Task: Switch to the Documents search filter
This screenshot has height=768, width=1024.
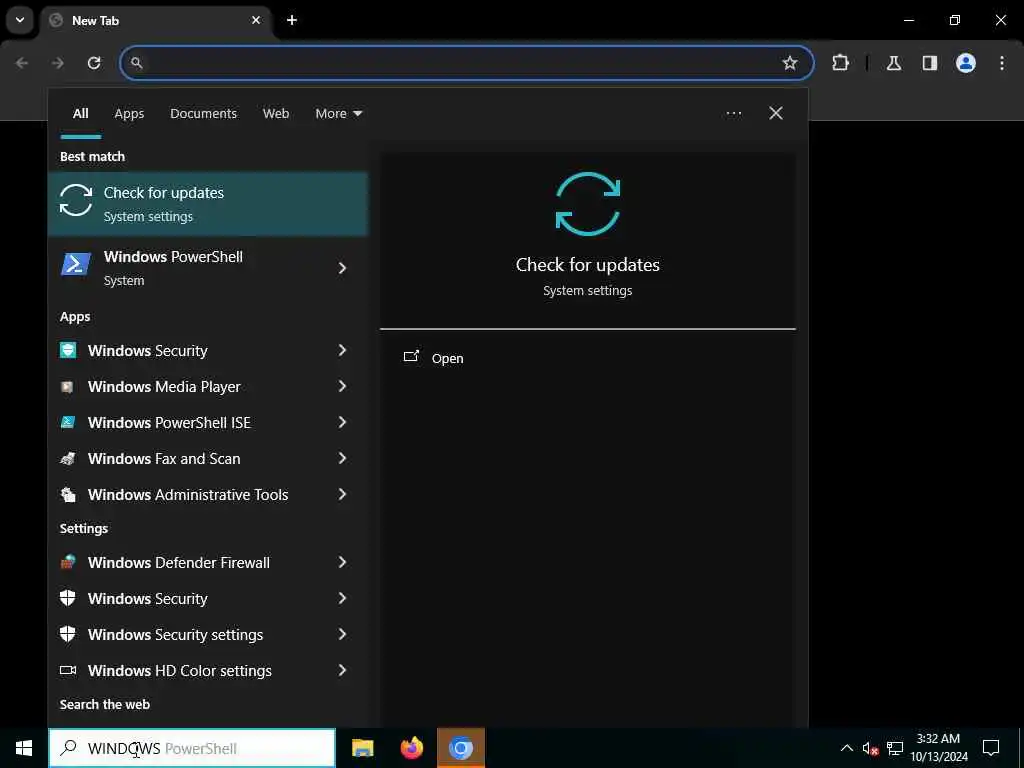Action: coord(203,114)
